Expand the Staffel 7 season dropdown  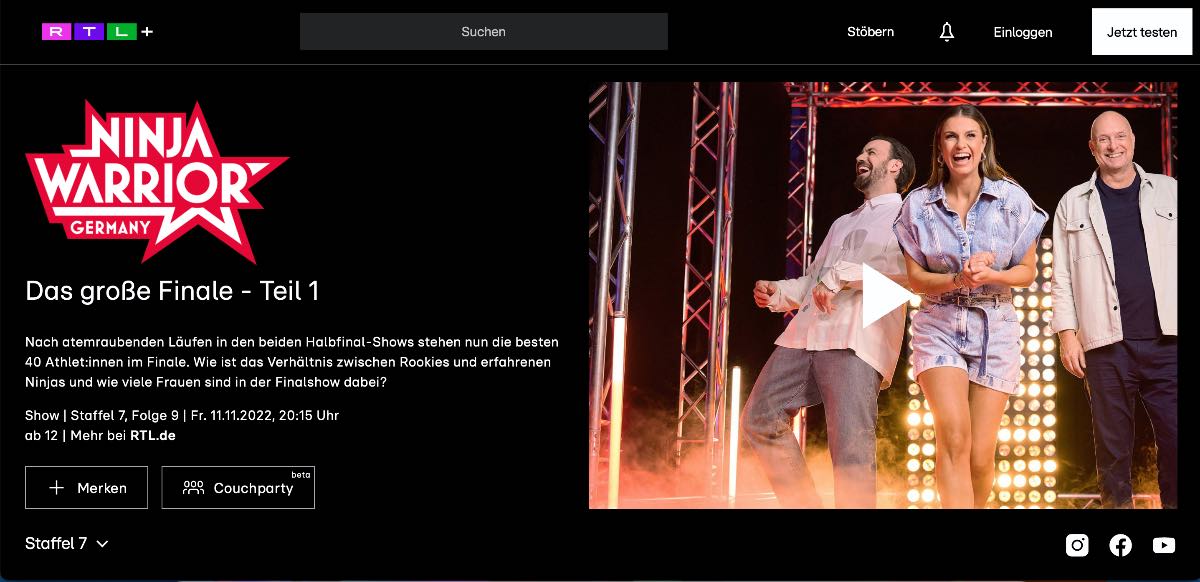(67, 544)
